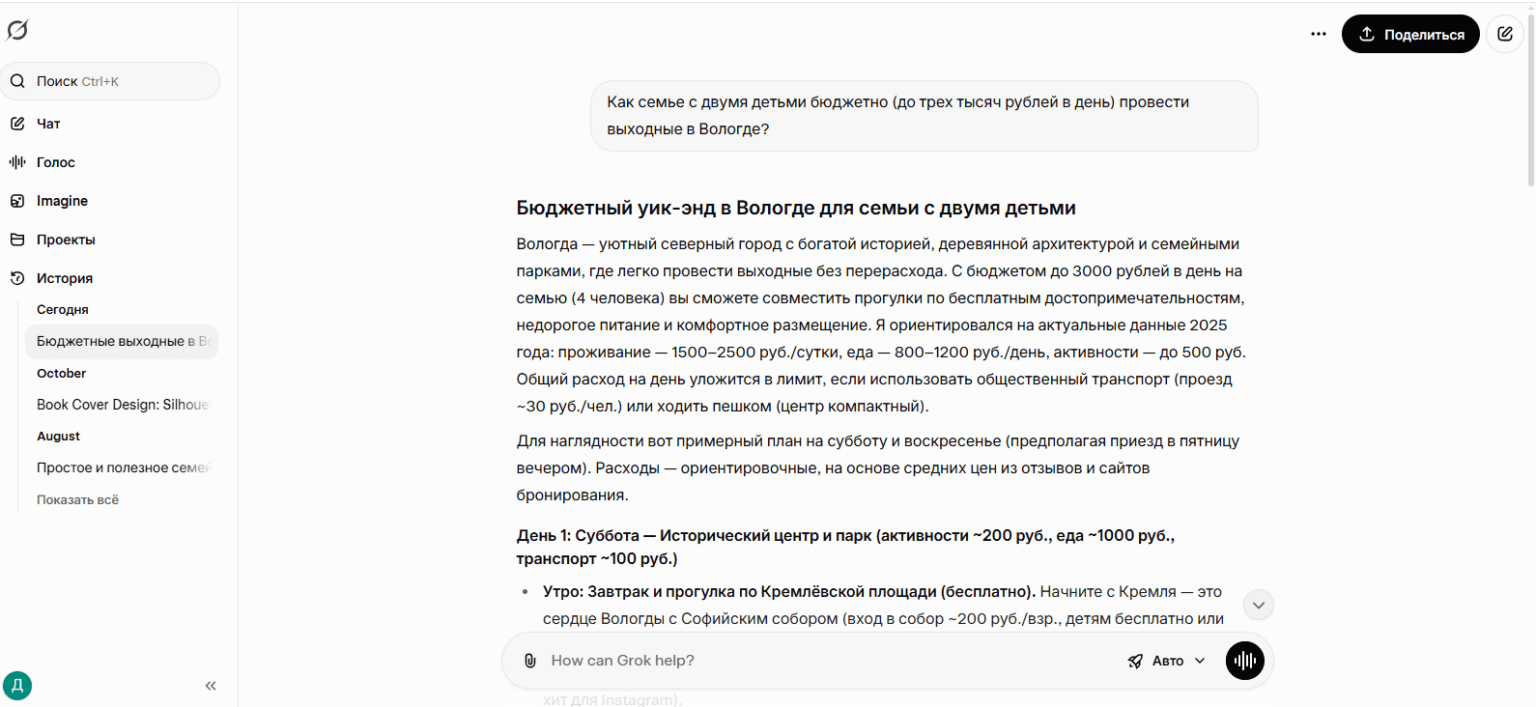Collapse the sidebar with the double chevron
This screenshot has width=1536, height=707.
click(211, 686)
